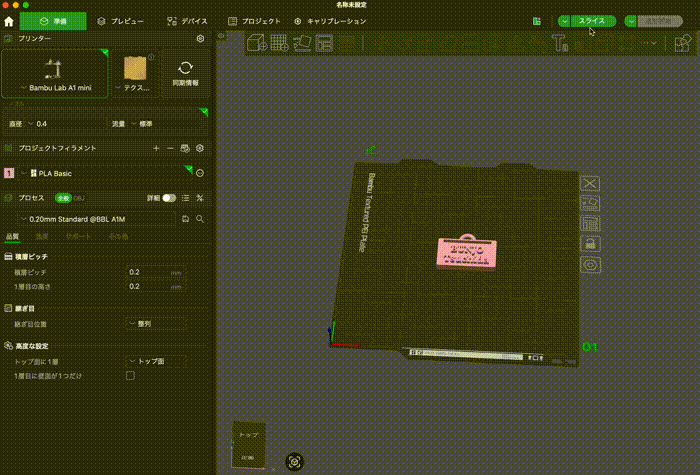Click the search icon beside process preset
The image size is (700, 475).
(200, 218)
